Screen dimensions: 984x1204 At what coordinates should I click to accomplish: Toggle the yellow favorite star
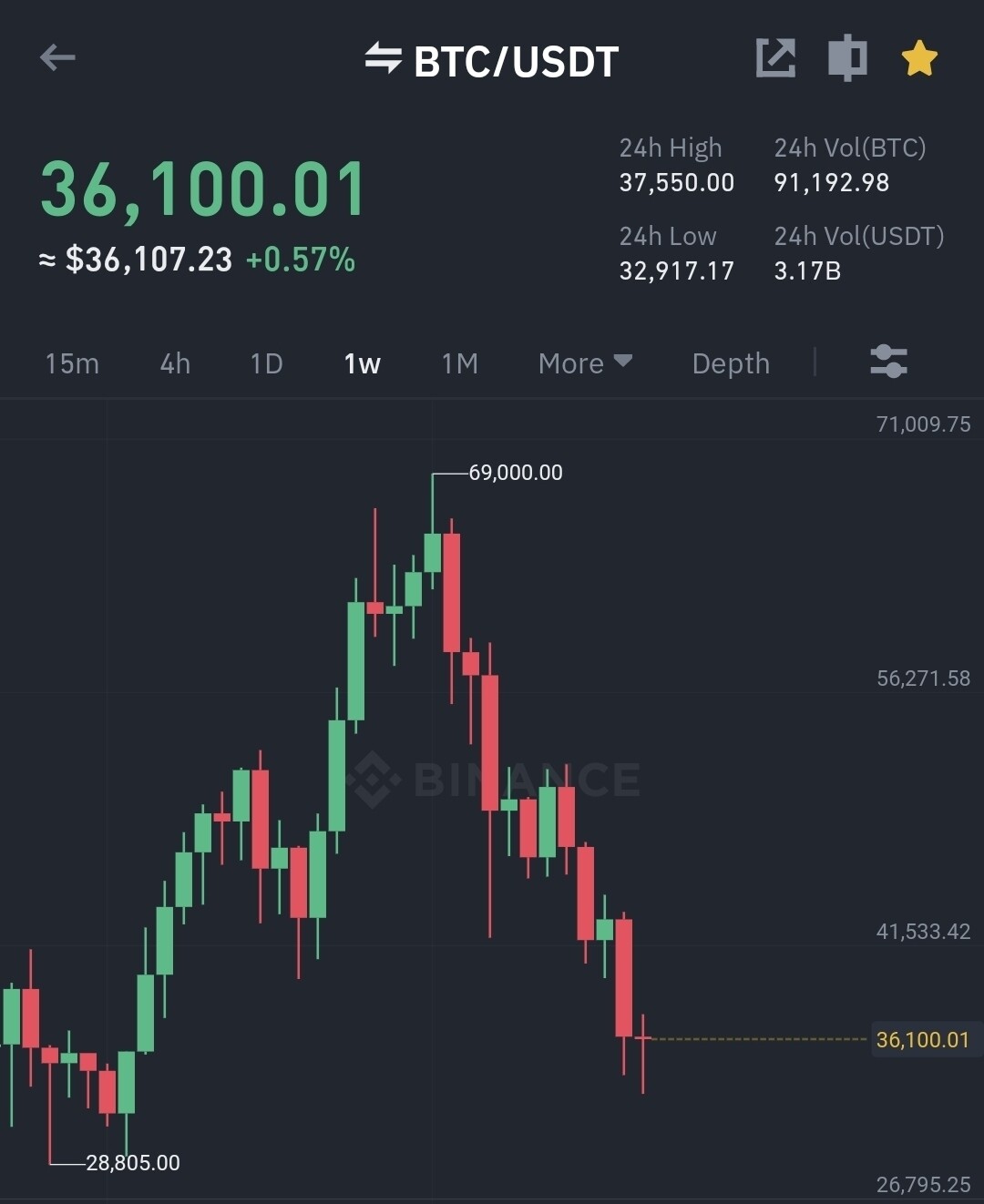[x=919, y=58]
